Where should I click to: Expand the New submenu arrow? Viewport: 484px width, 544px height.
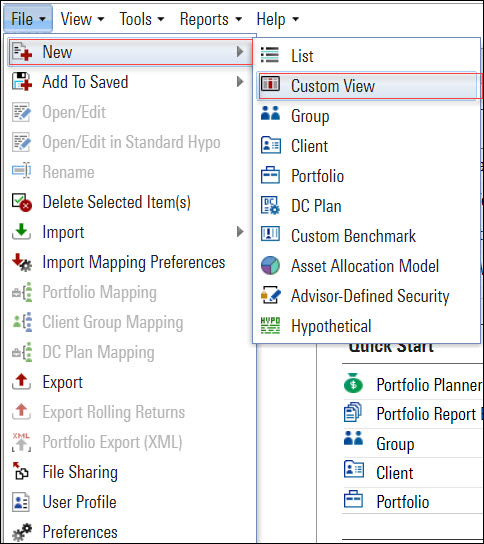[x=240, y=52]
